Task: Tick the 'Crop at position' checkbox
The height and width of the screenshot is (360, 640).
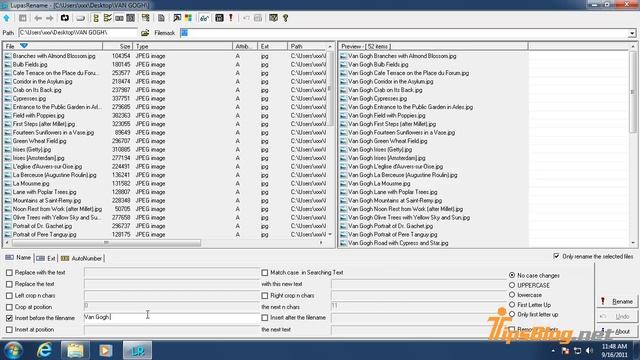Action: click(x=9, y=307)
